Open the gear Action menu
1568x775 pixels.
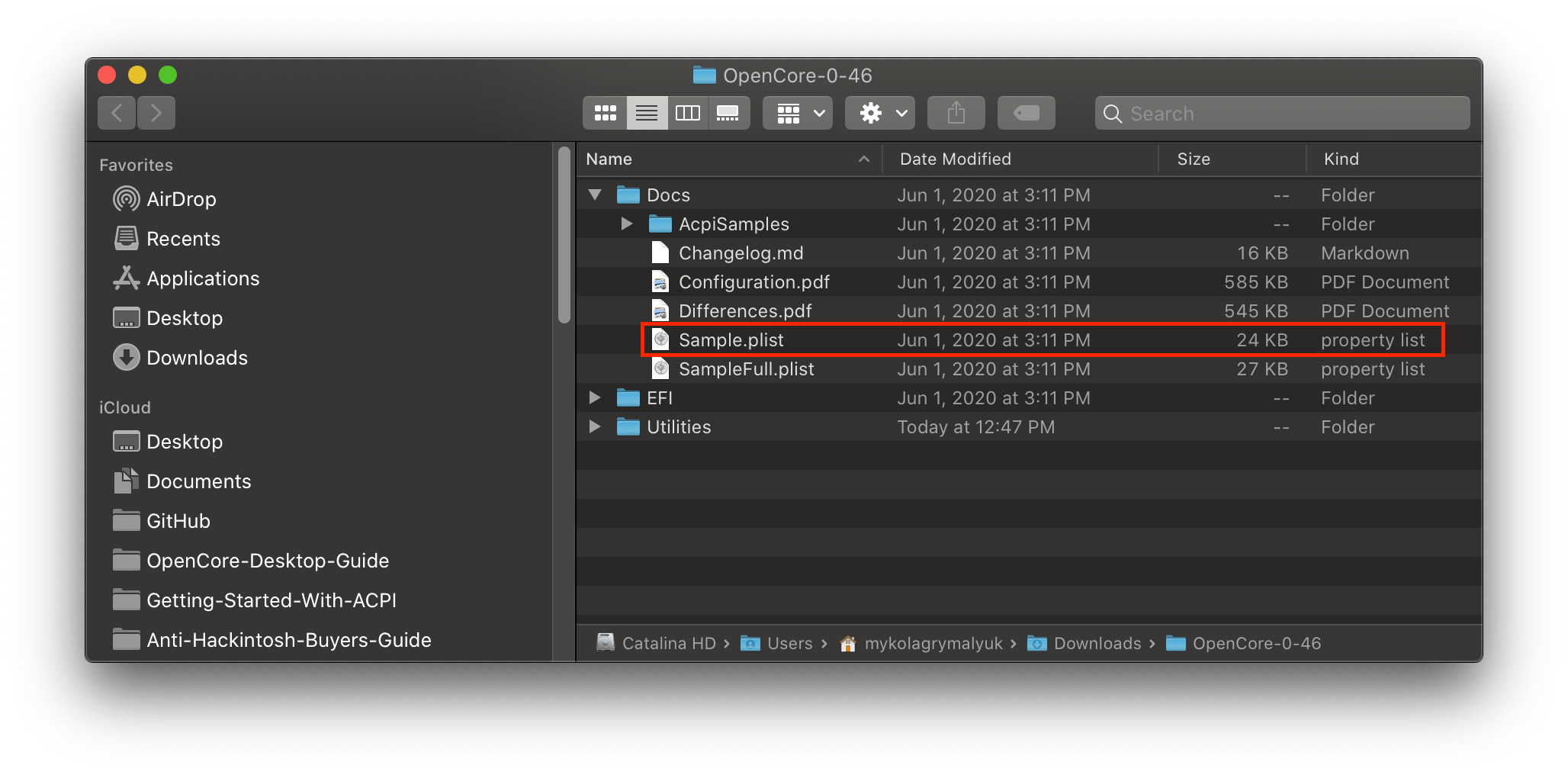(880, 113)
